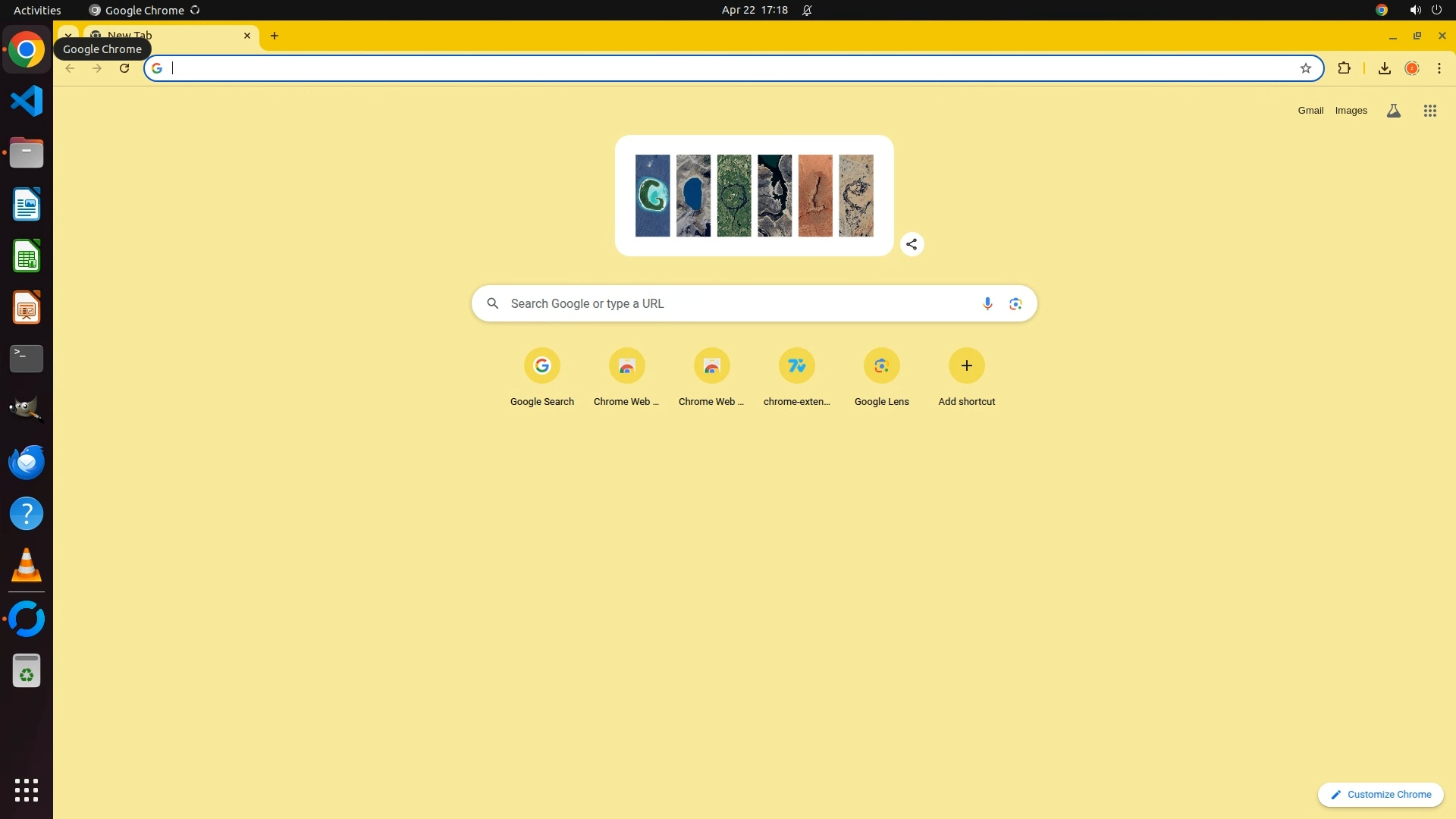Open the Extensions puzzle icon
This screenshot has width=1456, height=819.
(x=1344, y=68)
